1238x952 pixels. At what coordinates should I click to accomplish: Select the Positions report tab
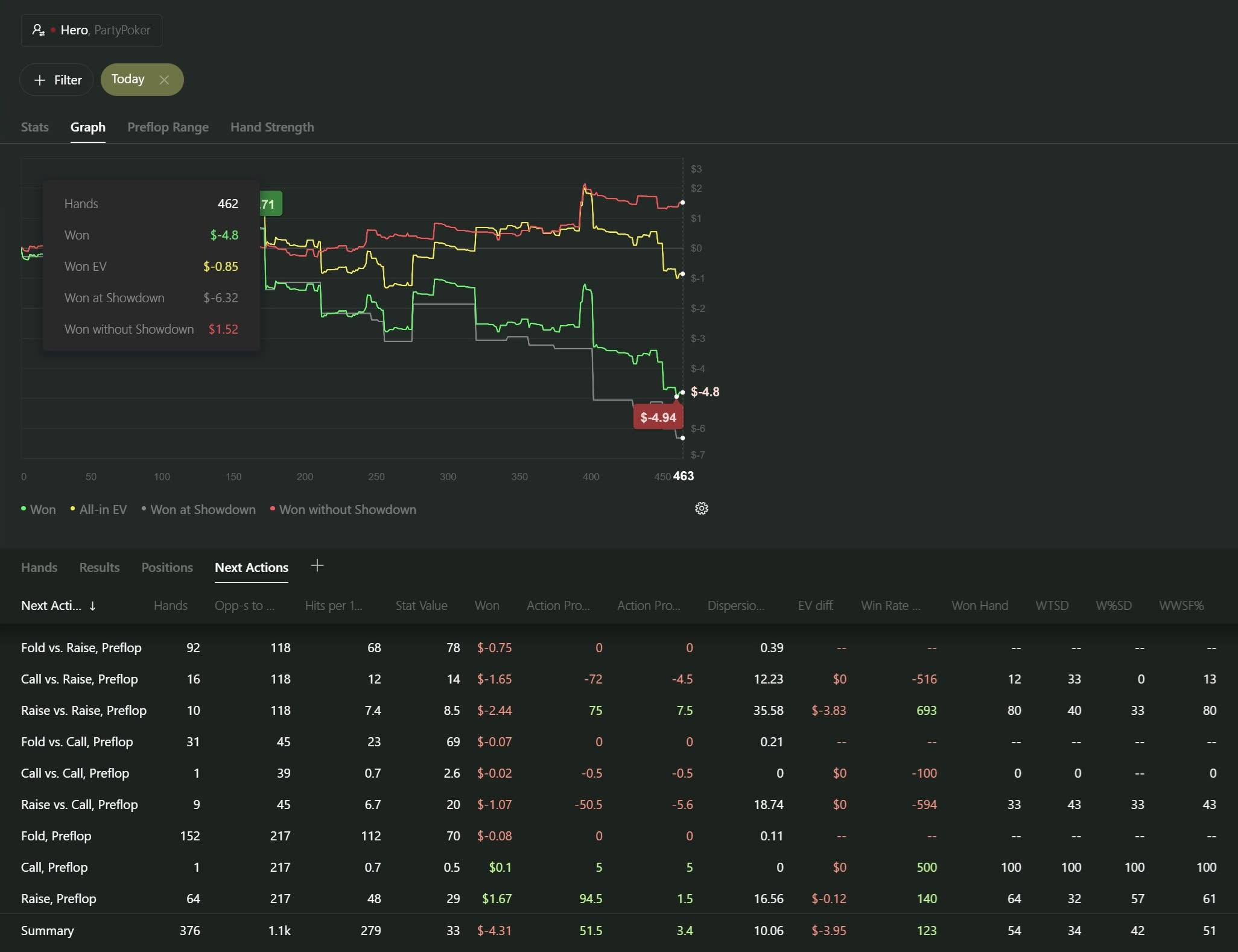pos(167,568)
